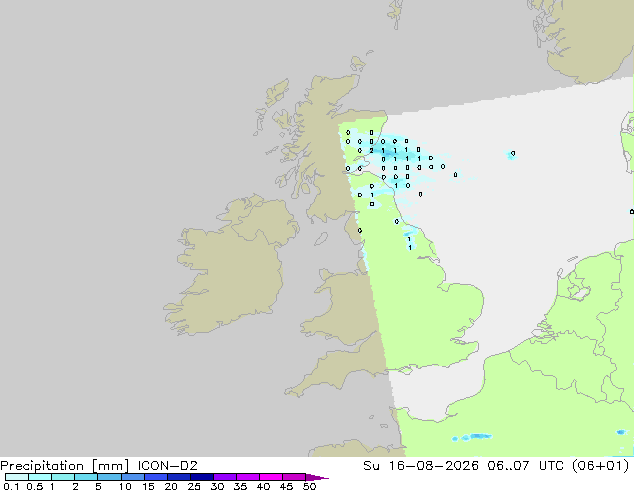
Task: Click the value 2 in Scottish rain area
Action: tap(371, 150)
